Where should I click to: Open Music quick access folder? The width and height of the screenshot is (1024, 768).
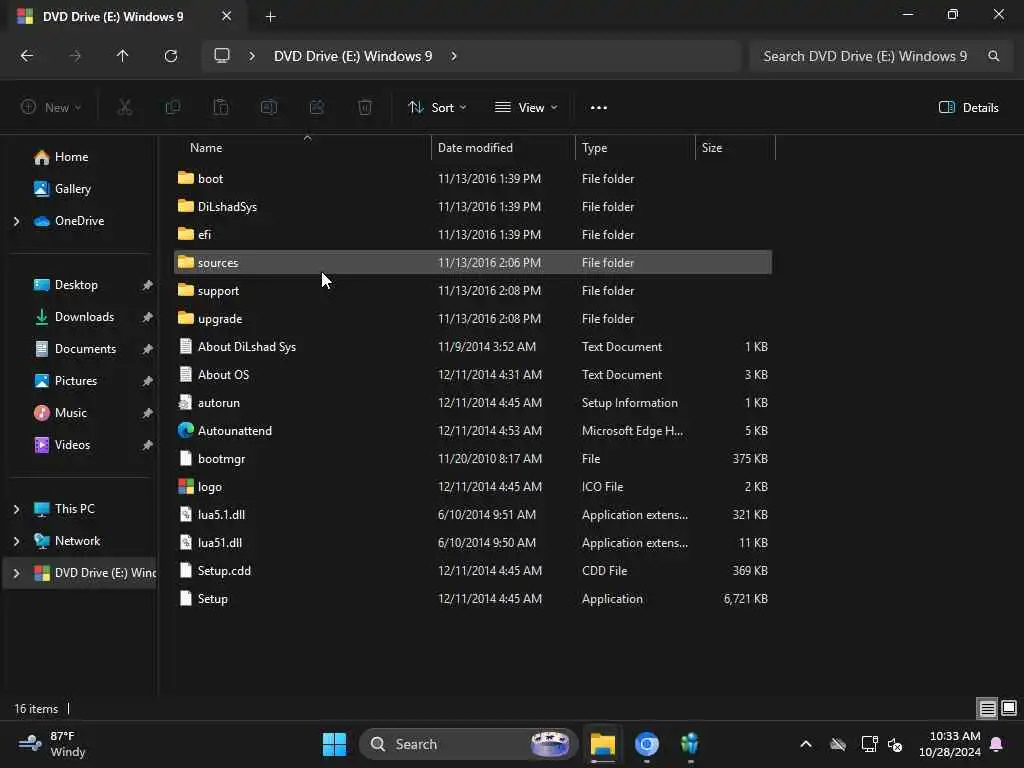point(70,413)
